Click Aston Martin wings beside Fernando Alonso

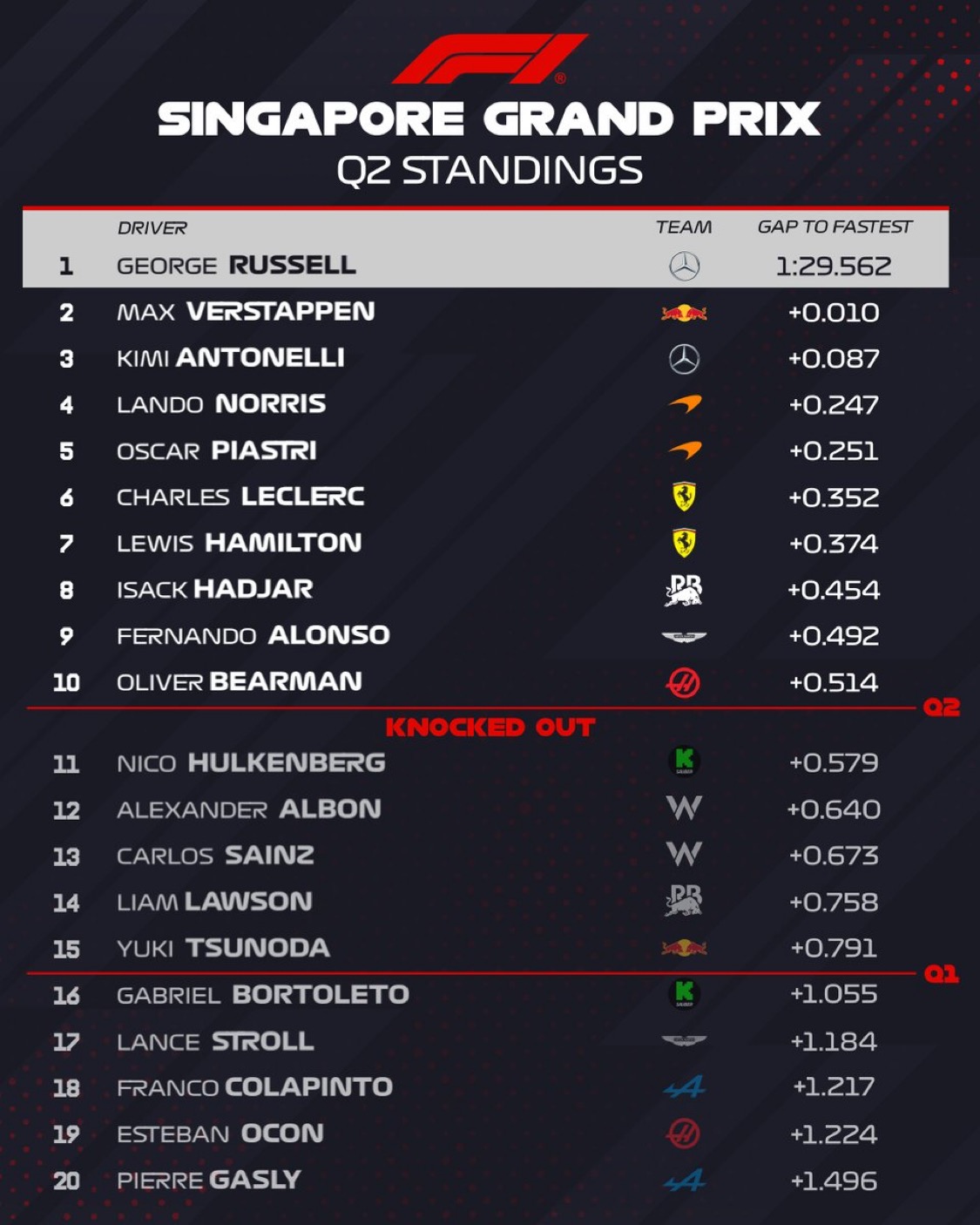[684, 637]
